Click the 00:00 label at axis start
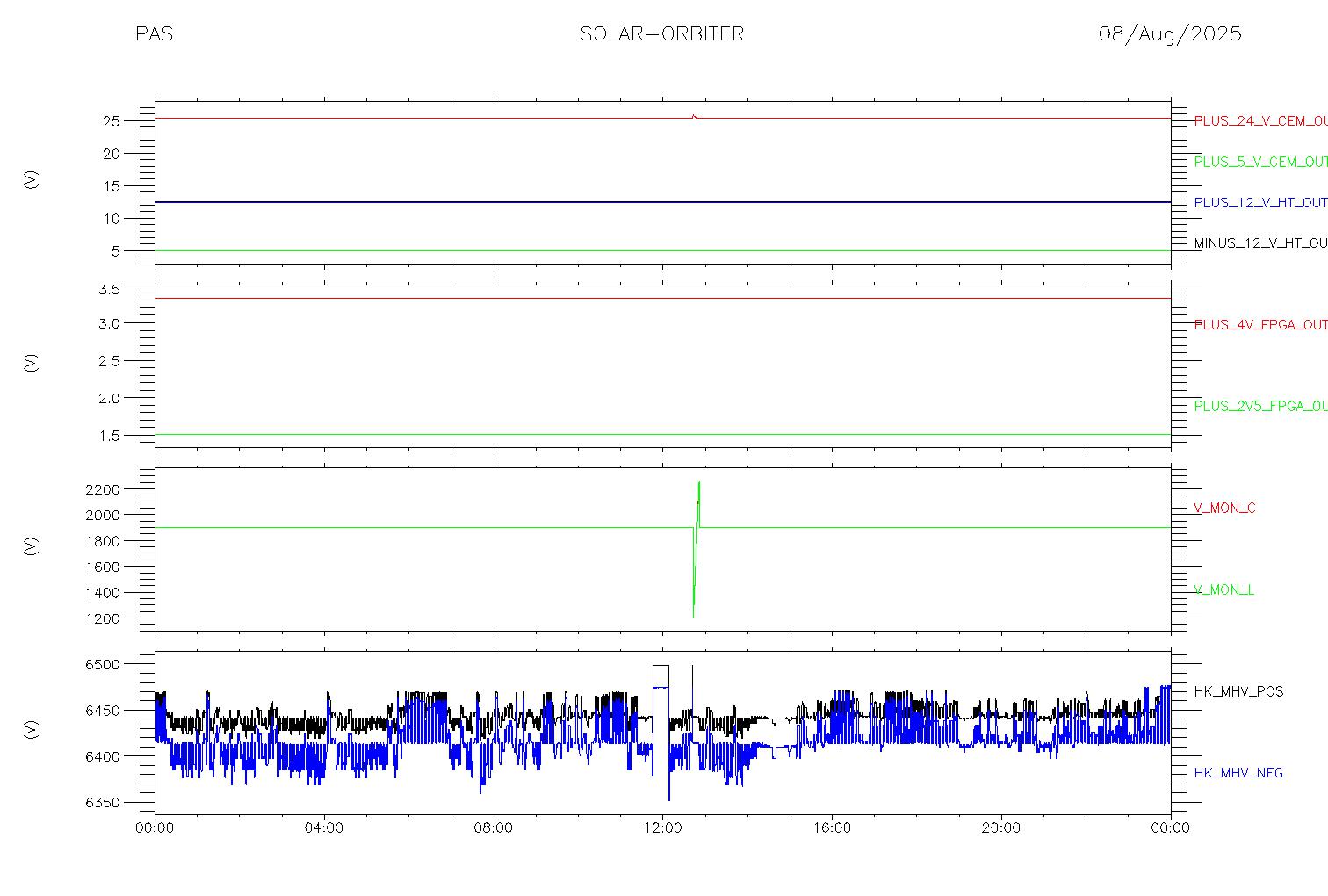 tap(155, 827)
